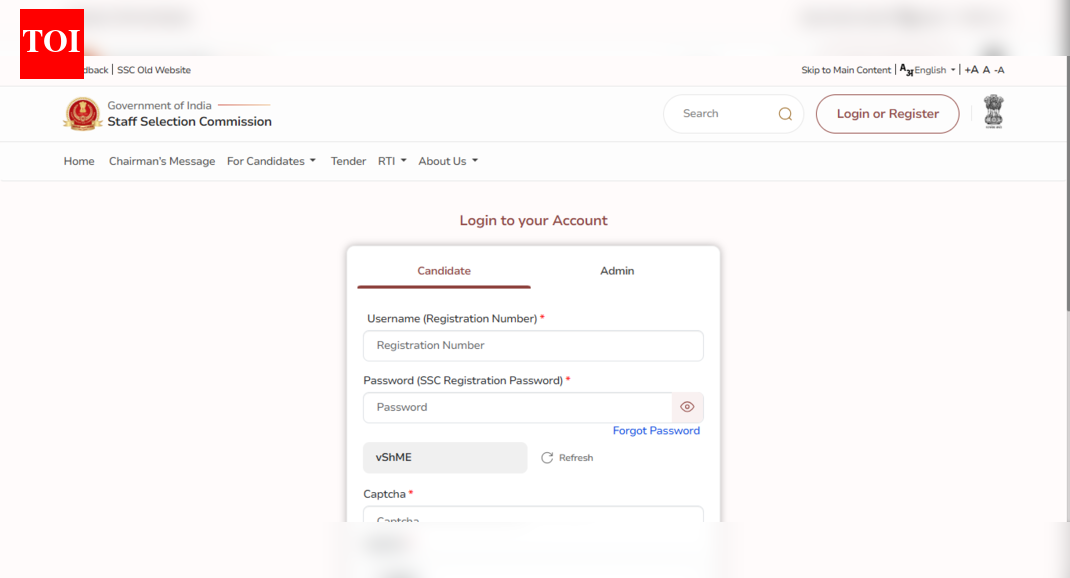The image size is (1070, 578).
Task: Increase font size with +A
Action: (971, 70)
